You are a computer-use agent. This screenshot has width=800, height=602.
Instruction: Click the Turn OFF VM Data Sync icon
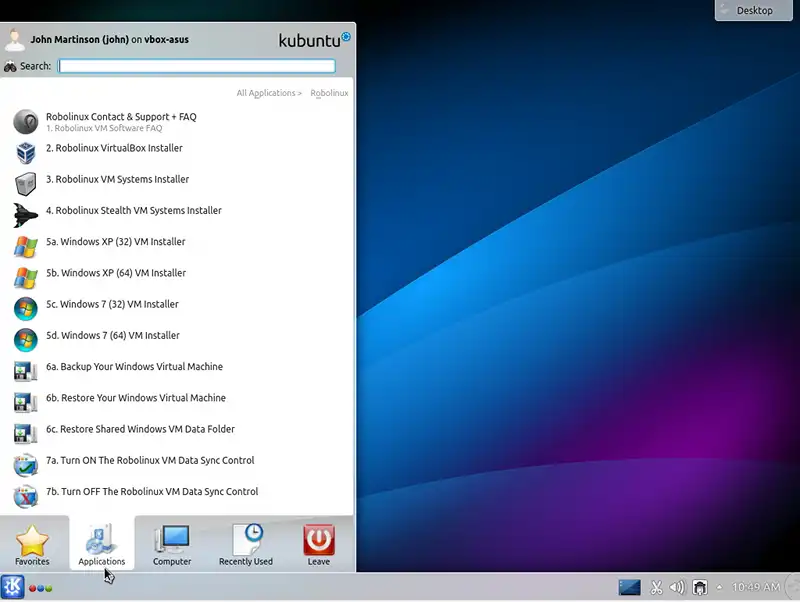[26, 496]
